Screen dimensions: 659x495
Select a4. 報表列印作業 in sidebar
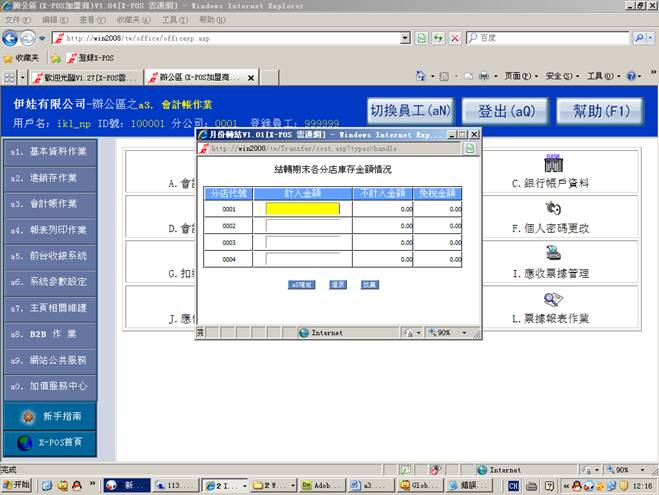50,229
